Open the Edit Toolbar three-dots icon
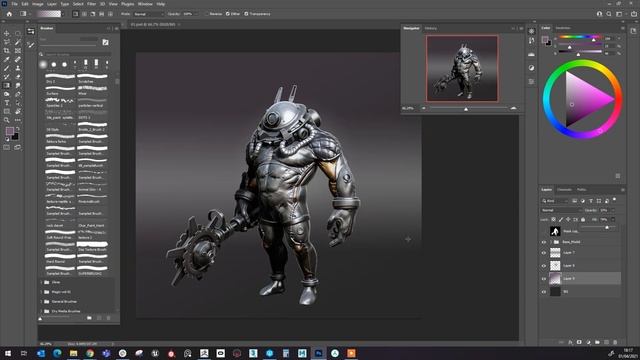The width and height of the screenshot is (640, 360). pos(18,120)
